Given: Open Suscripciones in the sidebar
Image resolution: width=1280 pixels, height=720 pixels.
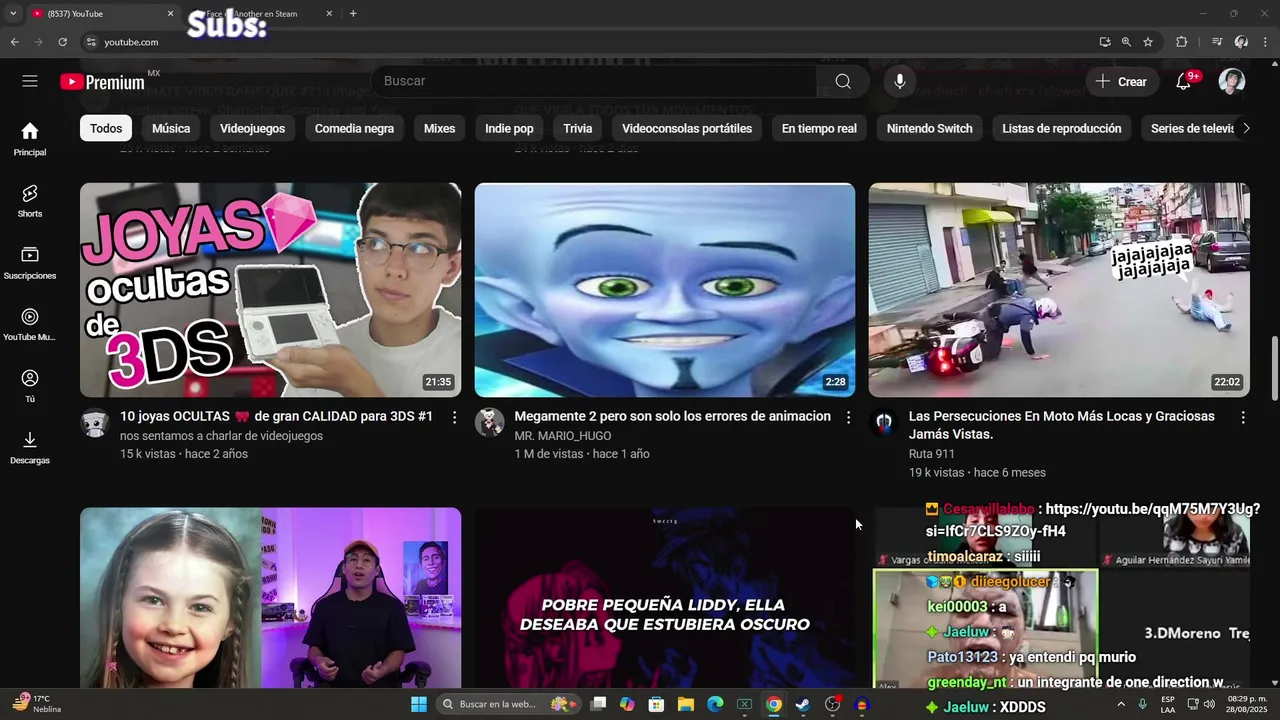Looking at the screenshot, I should 30,263.
